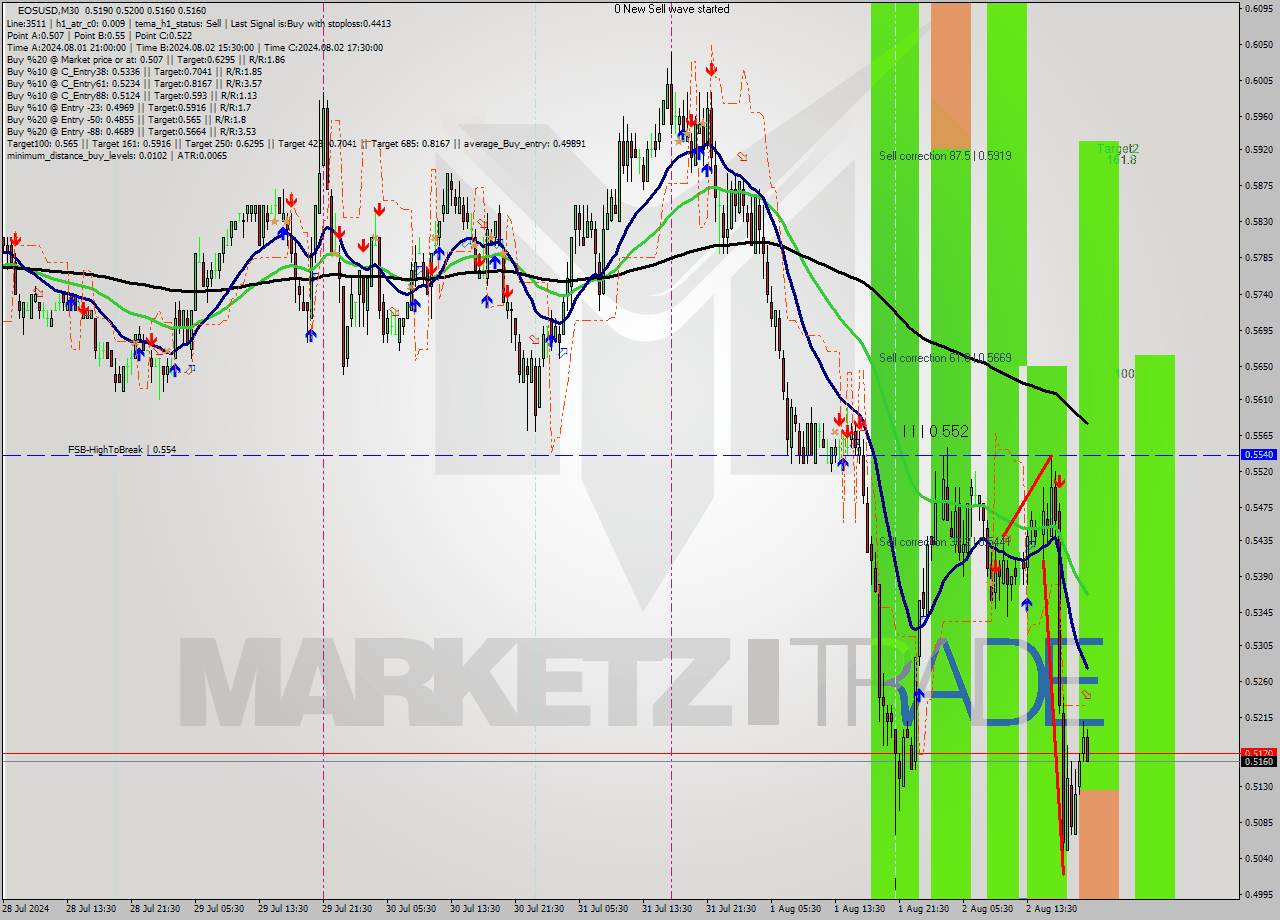
Task: Click the 0.6050 price axis label
Action: pos(1259,45)
